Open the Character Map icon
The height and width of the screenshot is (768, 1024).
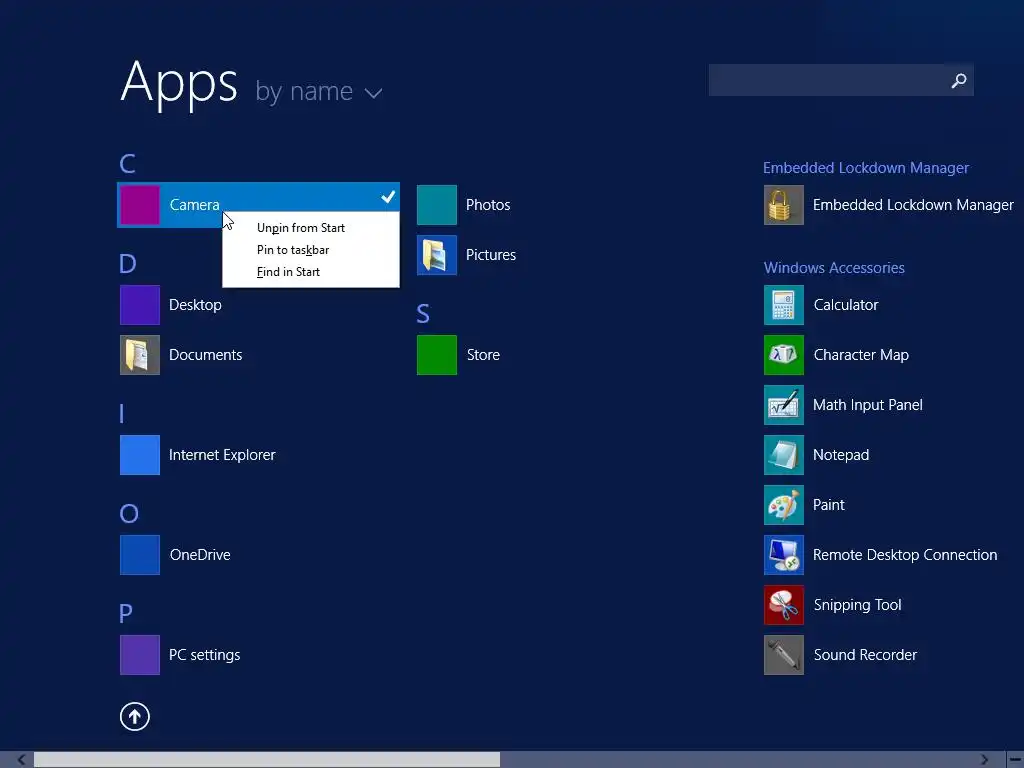coord(784,355)
